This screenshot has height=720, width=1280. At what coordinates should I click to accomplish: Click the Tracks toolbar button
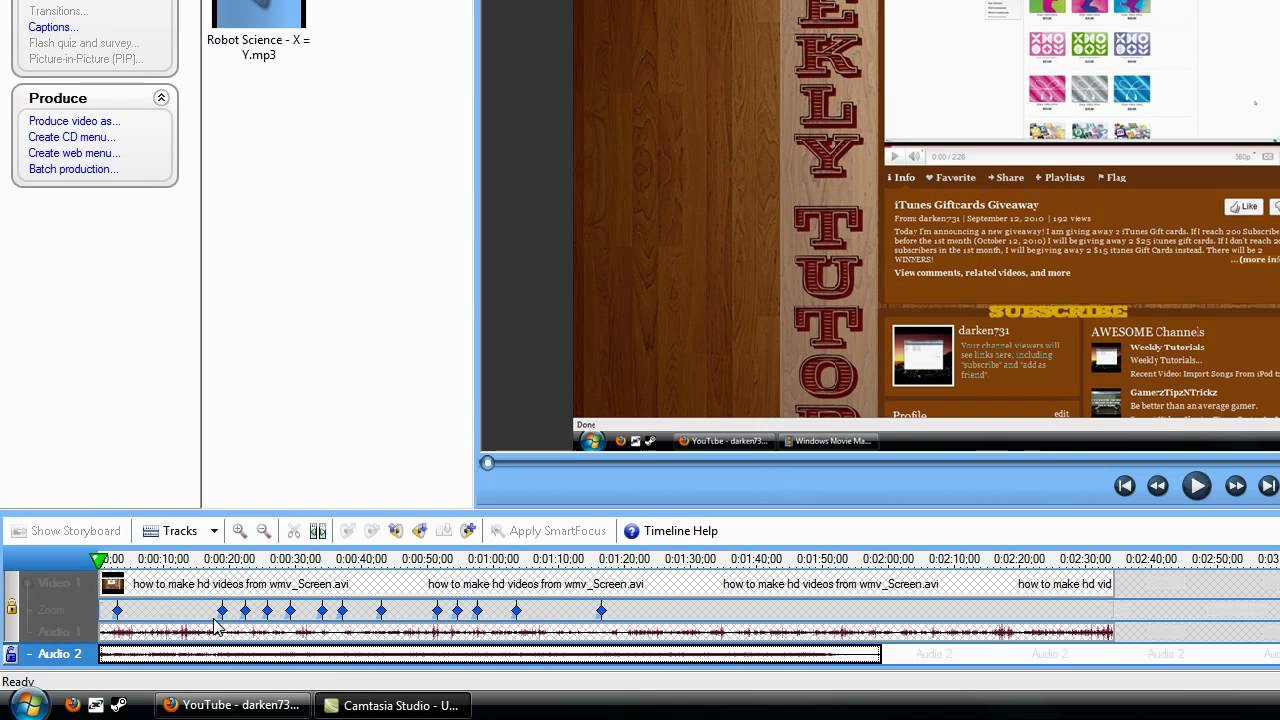pos(170,531)
